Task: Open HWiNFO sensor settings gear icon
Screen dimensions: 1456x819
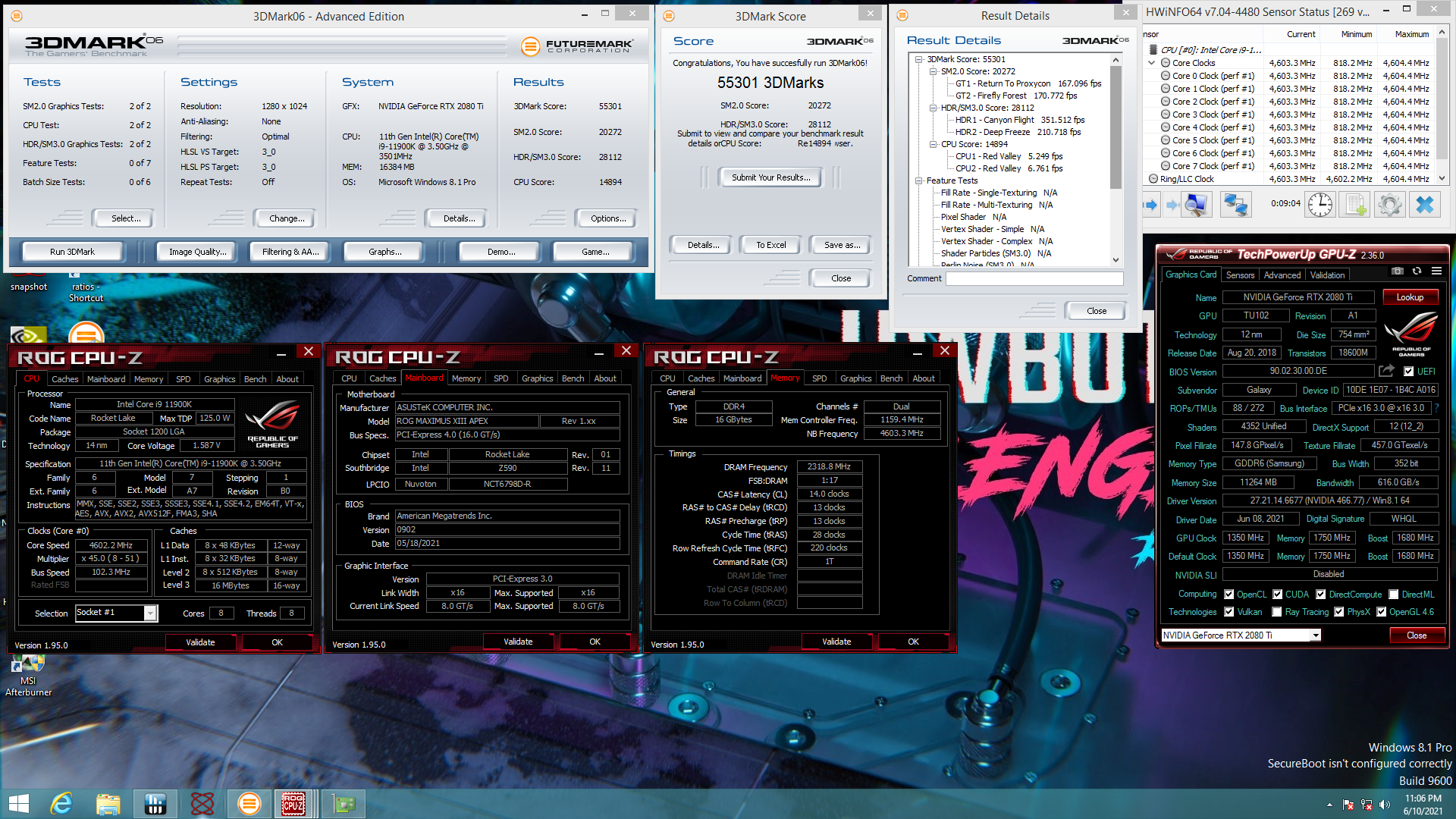Action: [x=1390, y=205]
